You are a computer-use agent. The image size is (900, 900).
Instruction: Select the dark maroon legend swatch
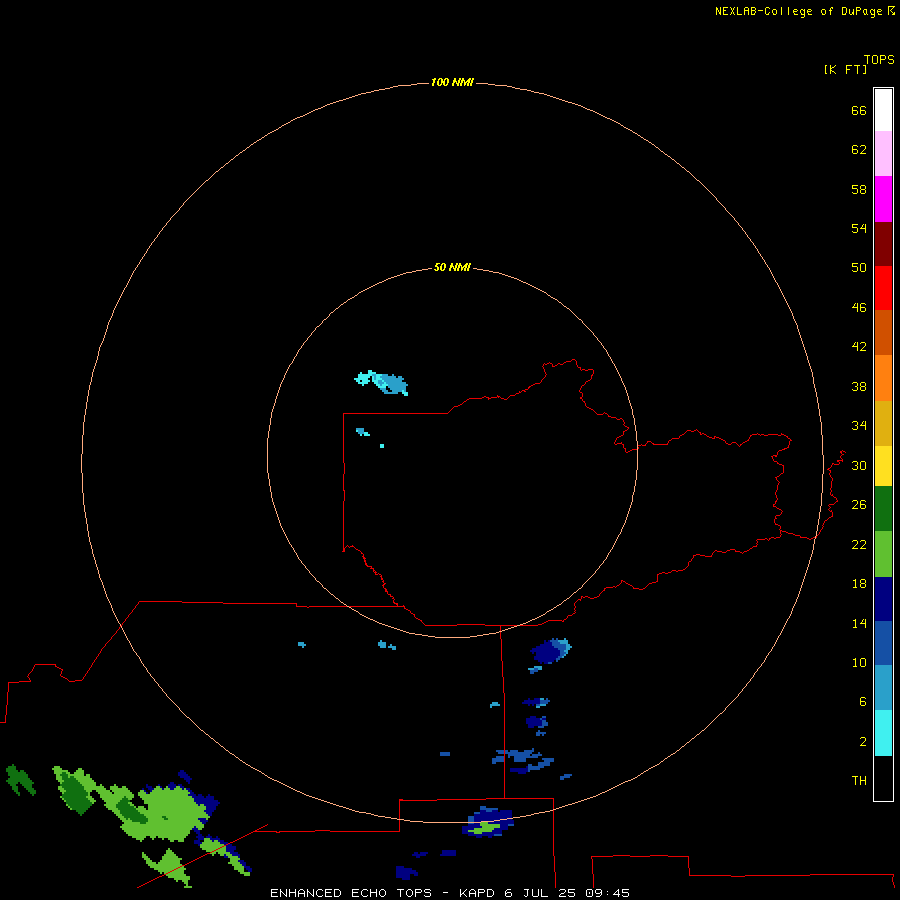pos(883,243)
